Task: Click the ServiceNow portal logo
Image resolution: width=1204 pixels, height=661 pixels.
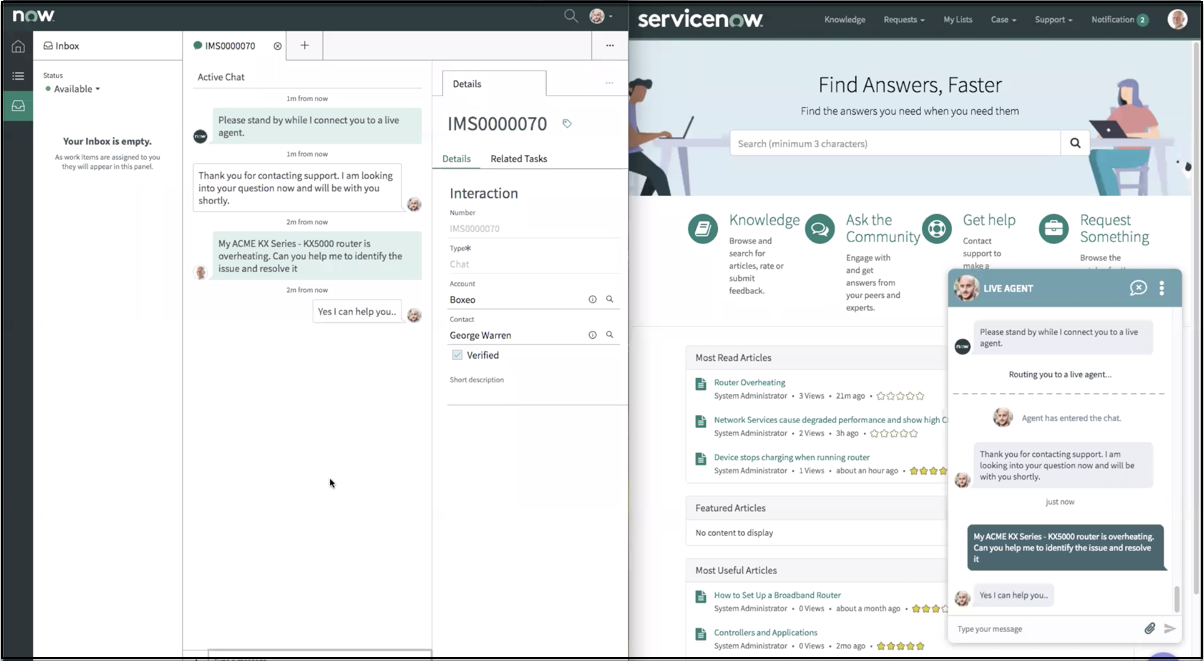Action: pyautogui.click(x=700, y=19)
